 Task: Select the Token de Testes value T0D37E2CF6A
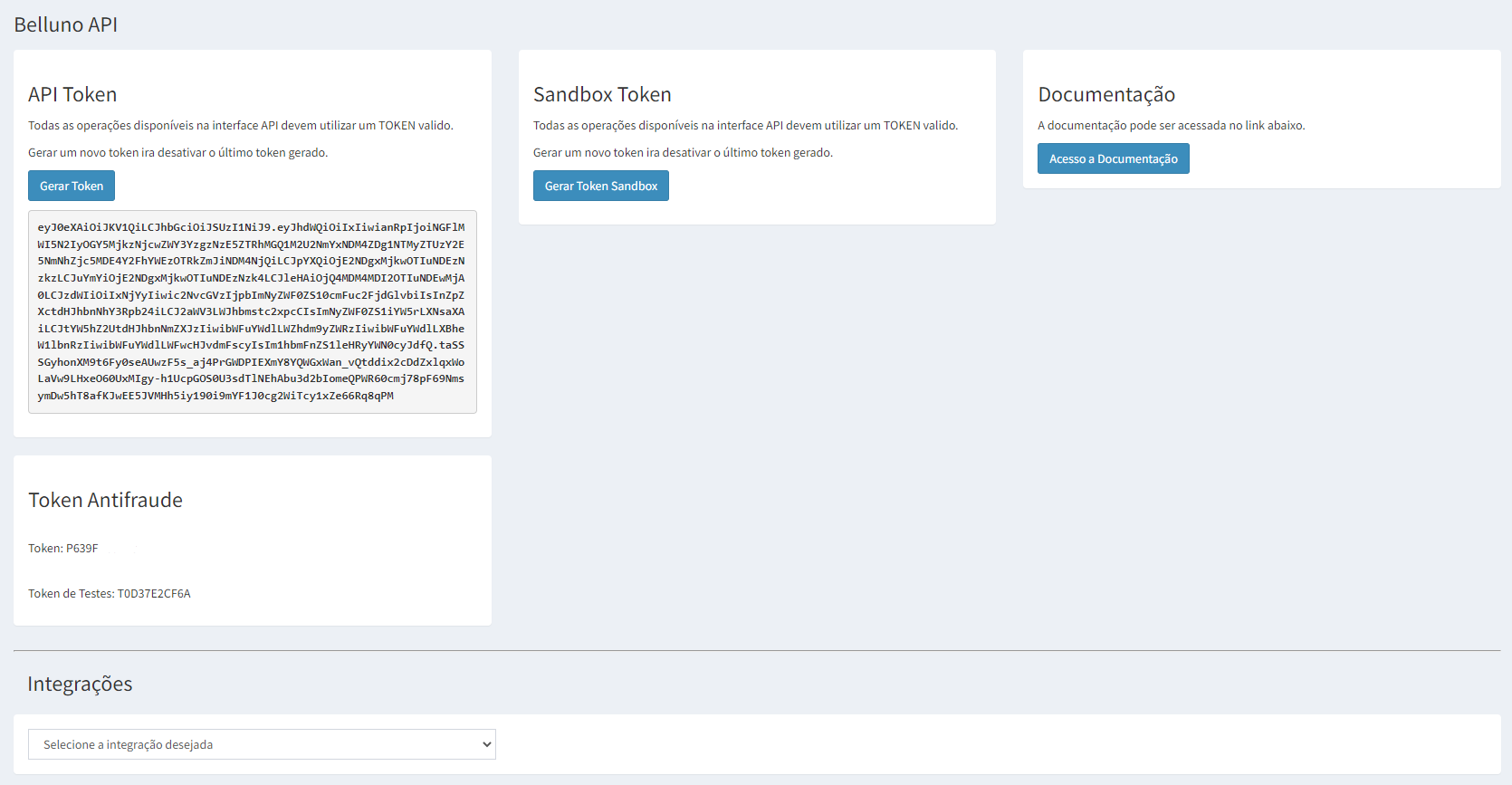click(x=154, y=594)
